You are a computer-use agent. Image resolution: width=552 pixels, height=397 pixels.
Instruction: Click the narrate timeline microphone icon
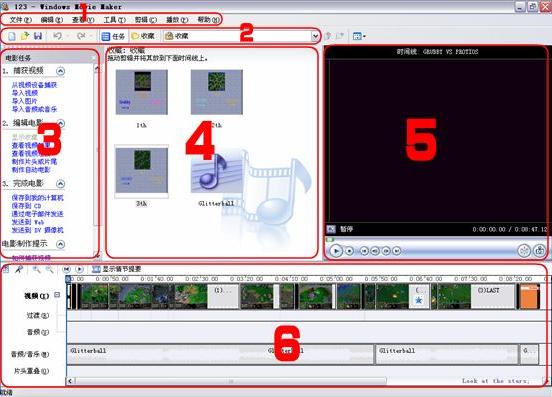(x=19, y=270)
